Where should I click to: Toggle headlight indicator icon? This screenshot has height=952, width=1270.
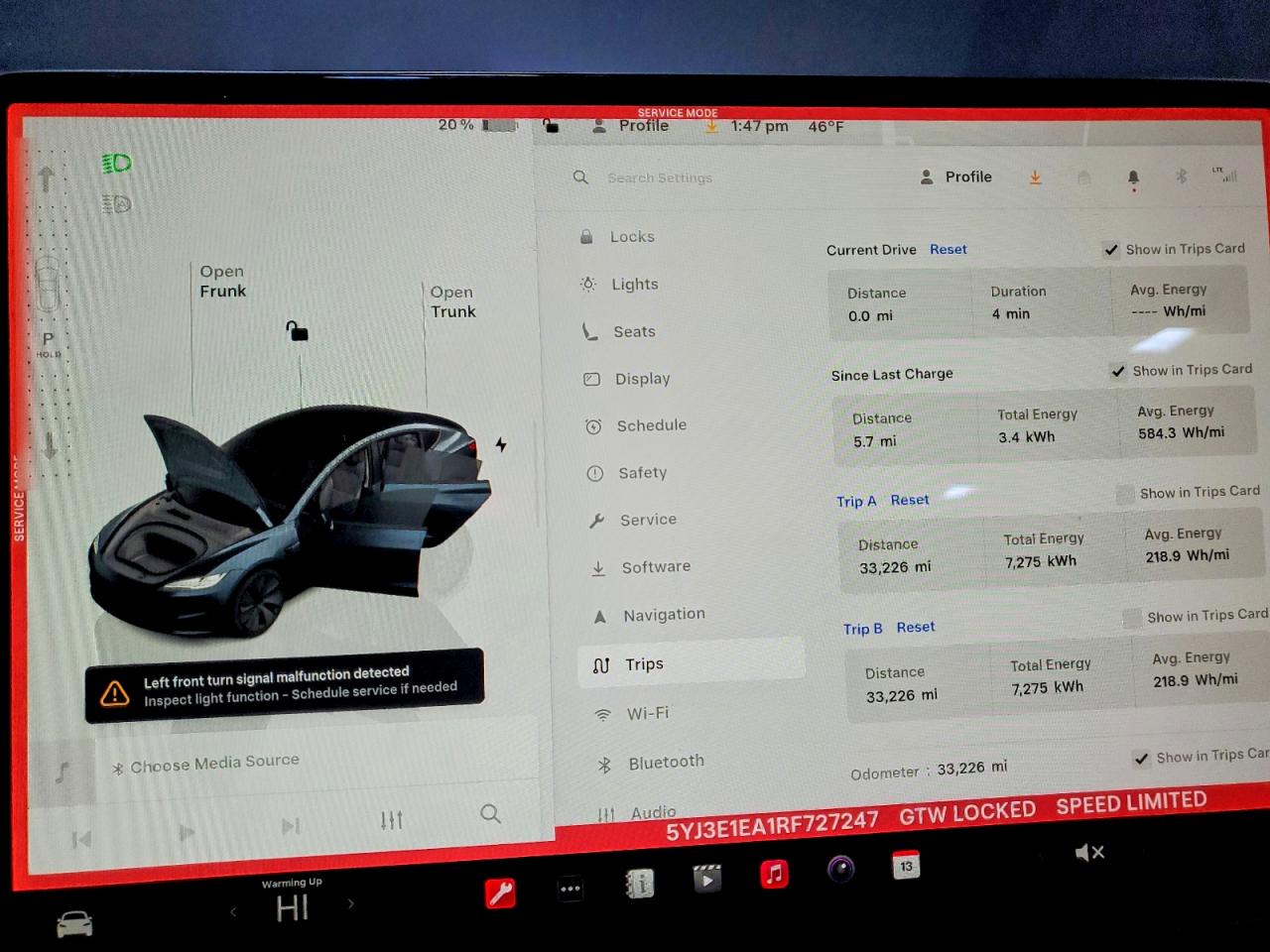point(117,164)
